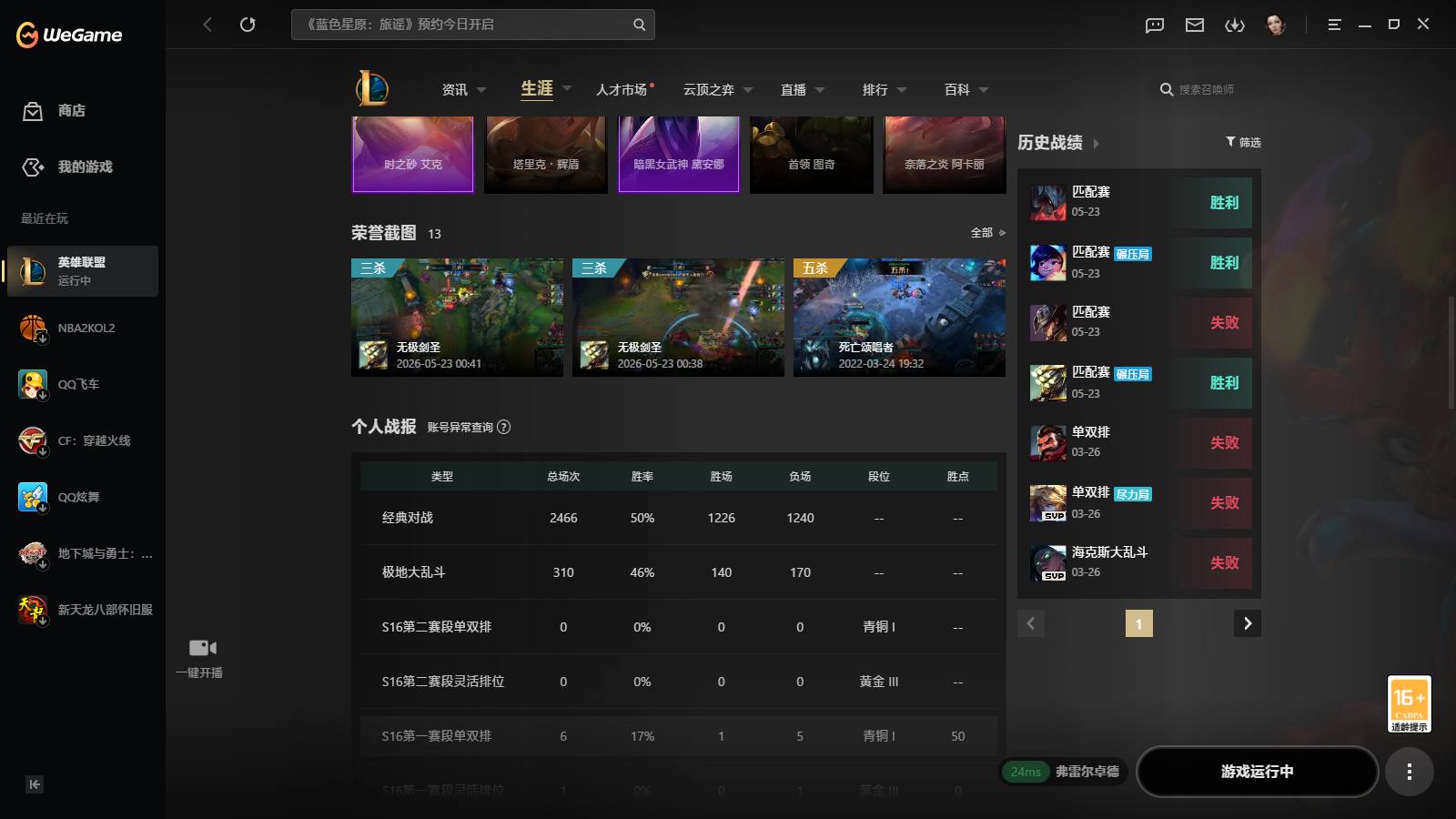The height and width of the screenshot is (819, 1456).
Task: Expand the 百科 dropdown menu
Action: tap(984, 90)
